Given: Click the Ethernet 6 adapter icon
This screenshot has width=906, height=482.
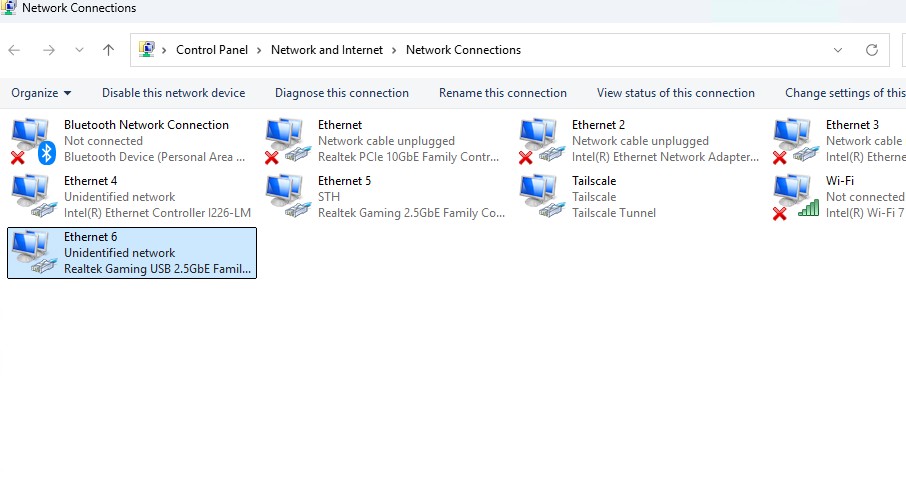Looking at the screenshot, I should [x=30, y=252].
